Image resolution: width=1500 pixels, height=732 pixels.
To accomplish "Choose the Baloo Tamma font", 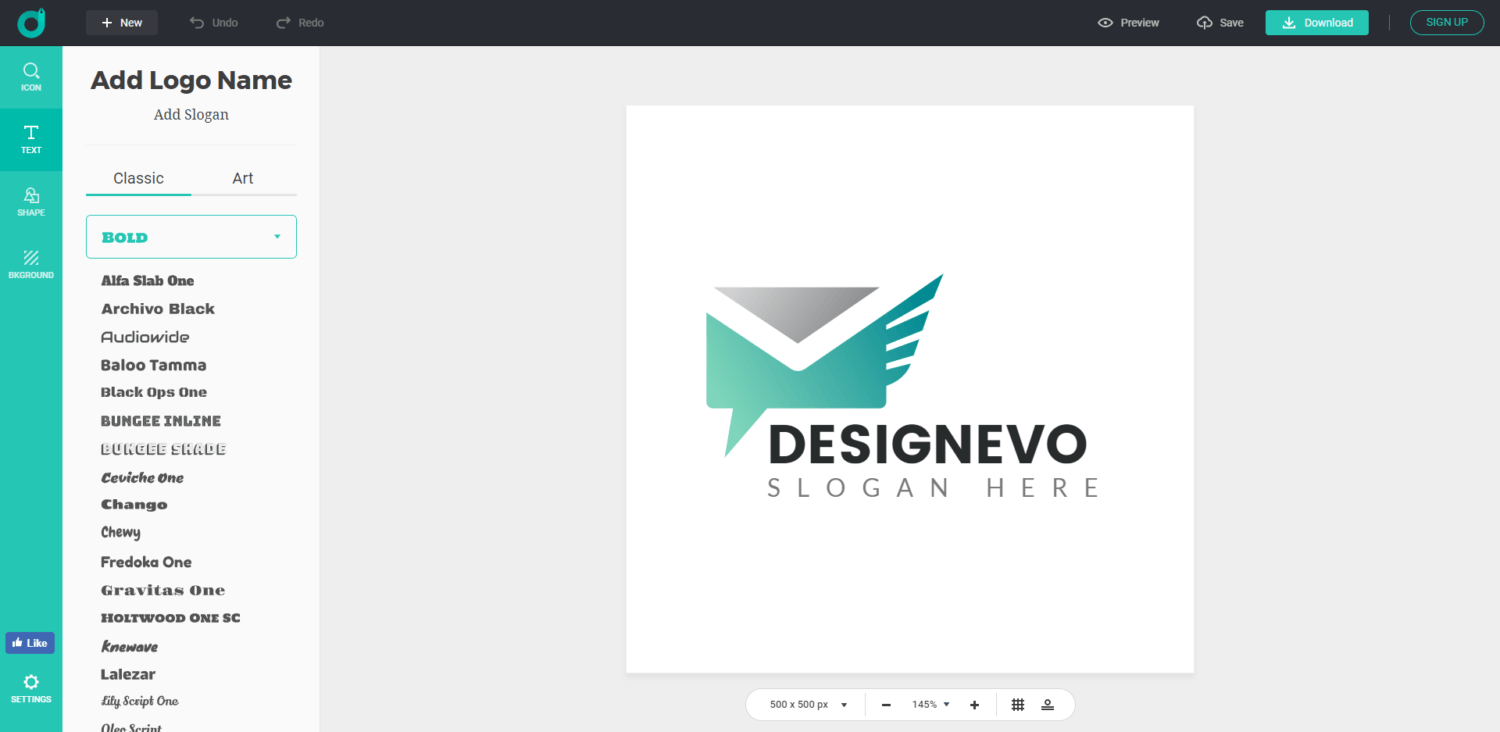I will tap(154, 365).
